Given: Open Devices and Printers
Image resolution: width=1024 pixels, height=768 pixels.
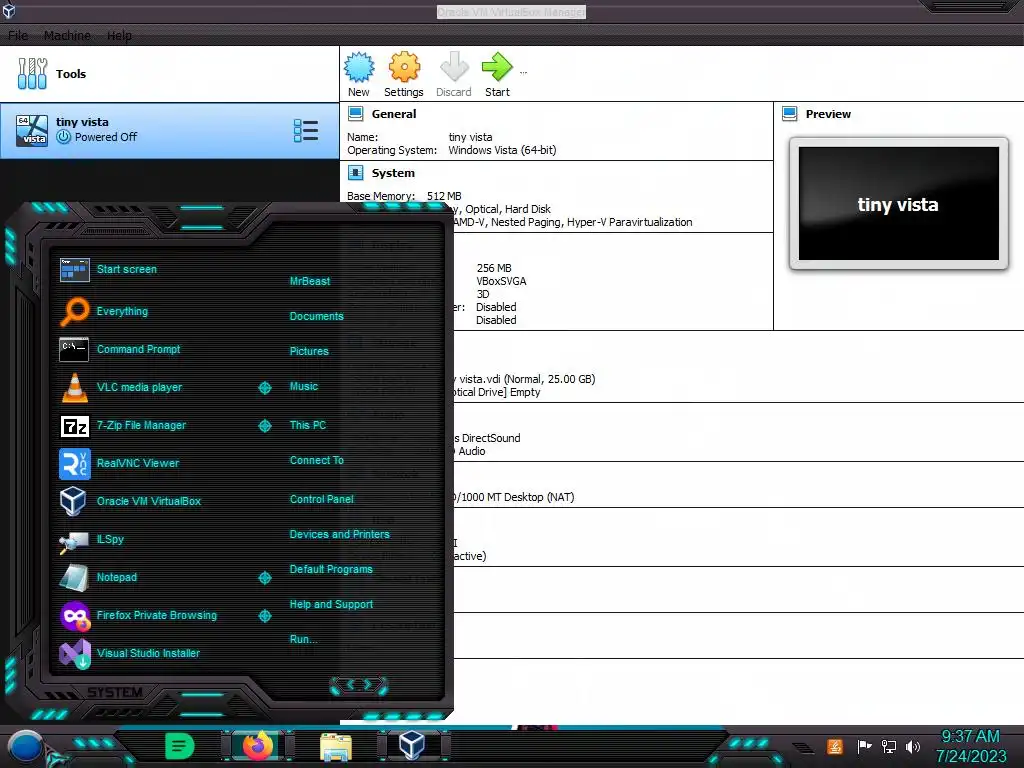Looking at the screenshot, I should point(340,534).
